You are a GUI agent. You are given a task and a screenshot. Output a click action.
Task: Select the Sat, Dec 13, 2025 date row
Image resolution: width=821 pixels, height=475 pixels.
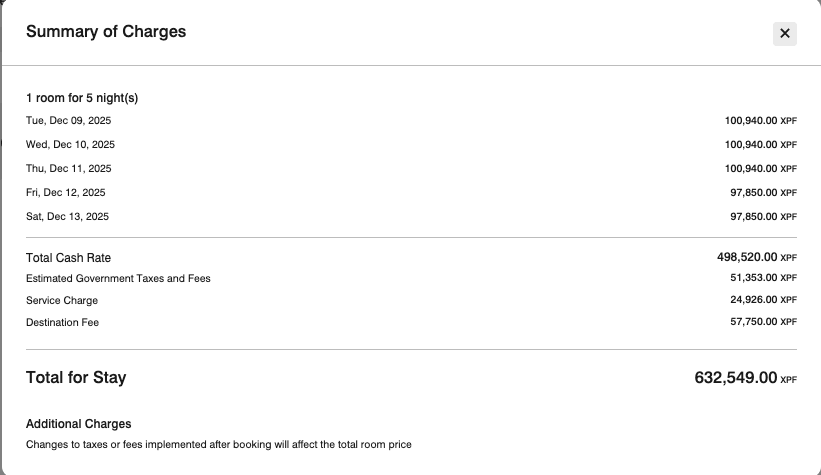pyautogui.click(x=67, y=217)
